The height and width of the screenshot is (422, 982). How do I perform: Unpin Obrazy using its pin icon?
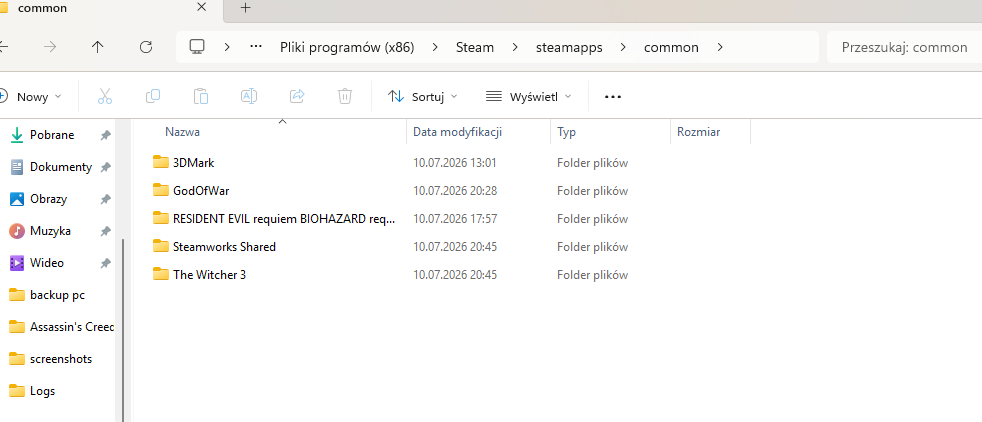click(106, 199)
